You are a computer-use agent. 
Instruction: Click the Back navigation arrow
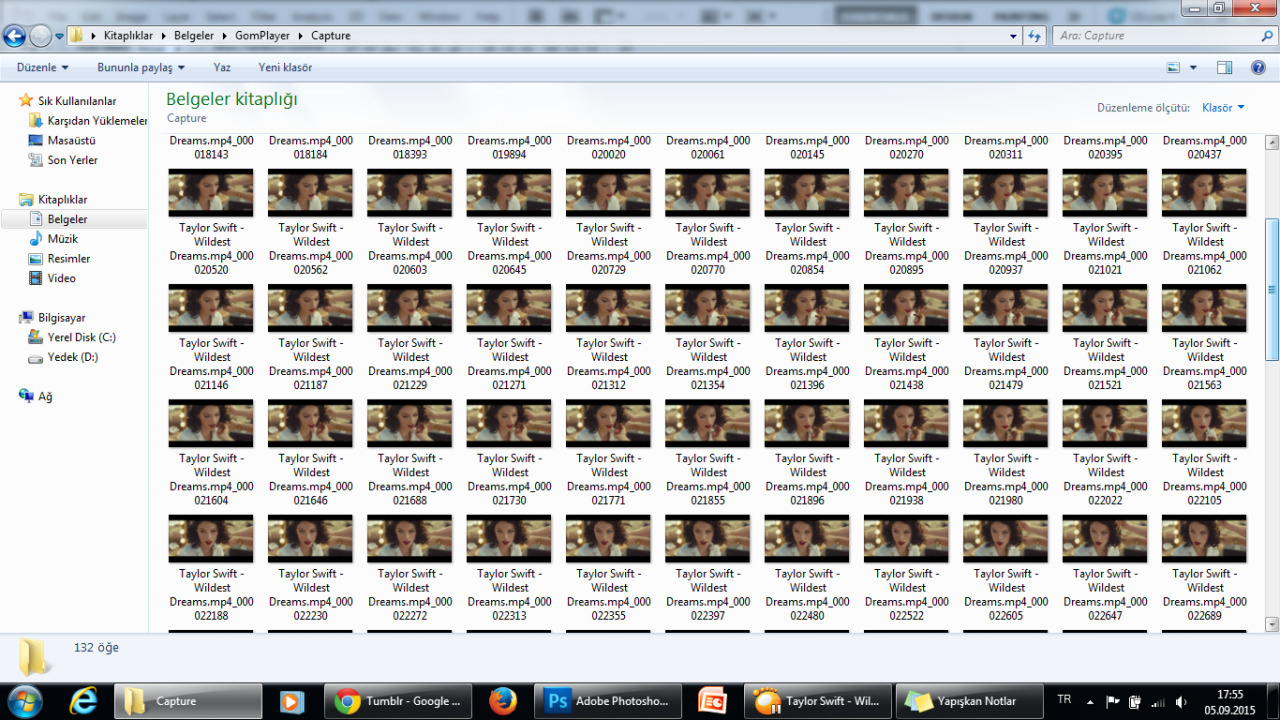point(14,36)
